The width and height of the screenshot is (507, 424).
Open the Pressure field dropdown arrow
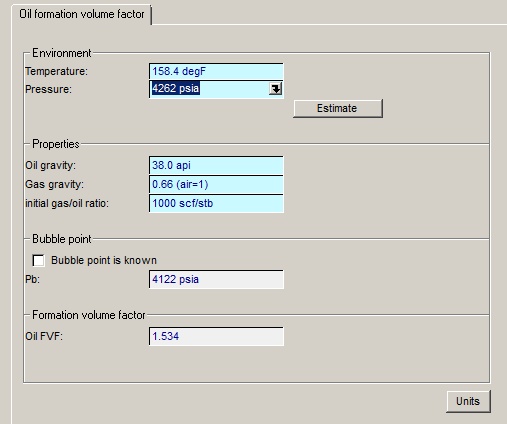click(x=275, y=89)
